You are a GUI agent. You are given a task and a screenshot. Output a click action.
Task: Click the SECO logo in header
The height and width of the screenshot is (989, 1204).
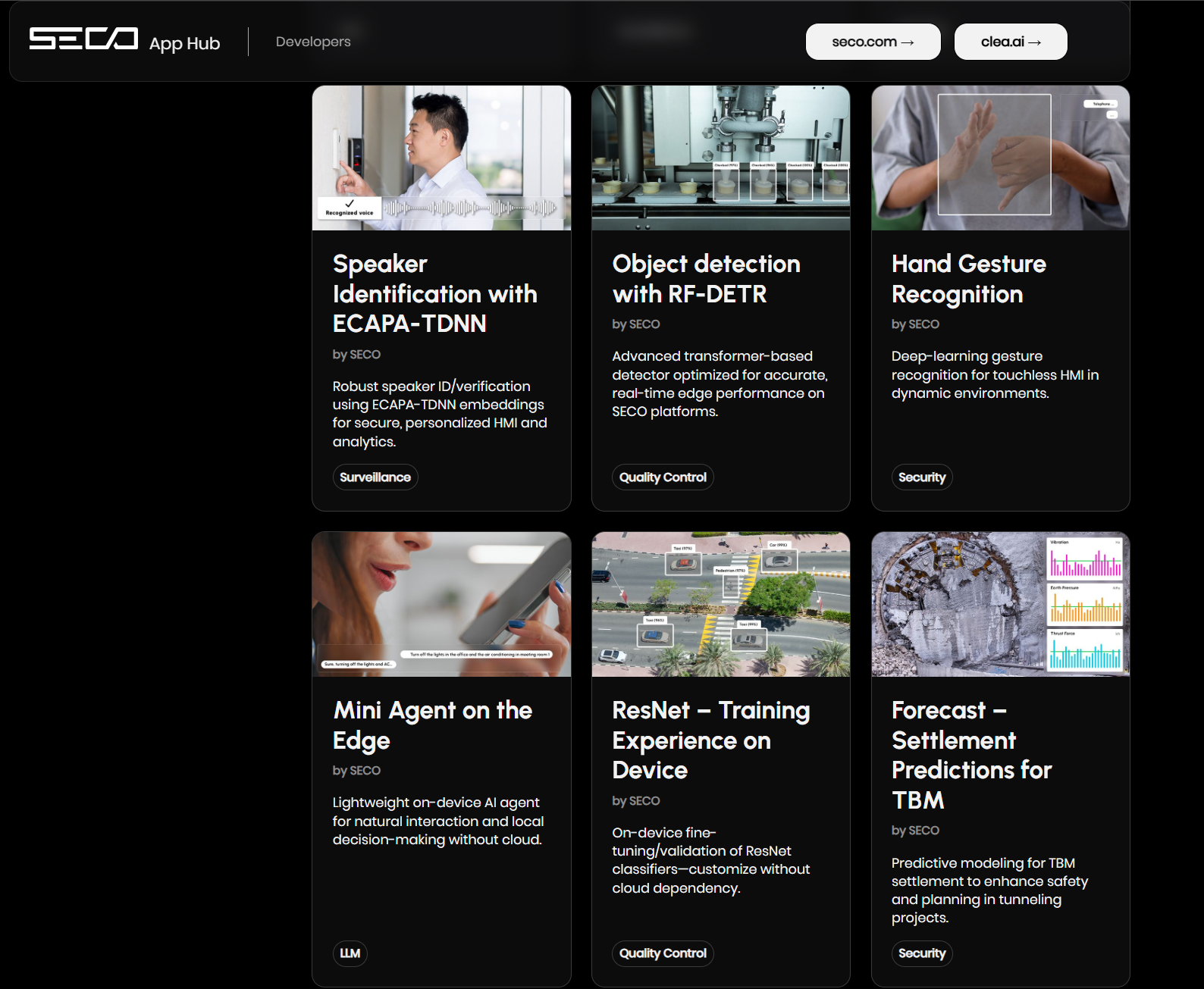click(83, 39)
